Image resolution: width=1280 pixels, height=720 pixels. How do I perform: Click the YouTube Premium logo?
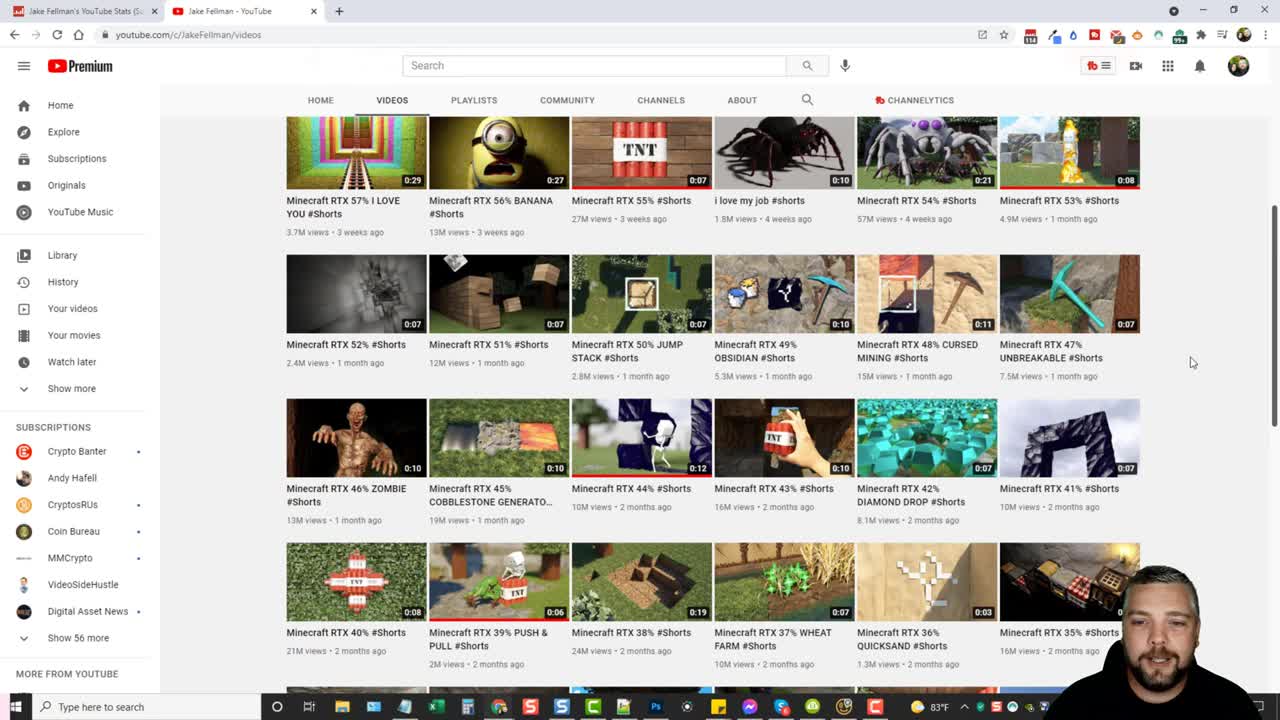80,66
